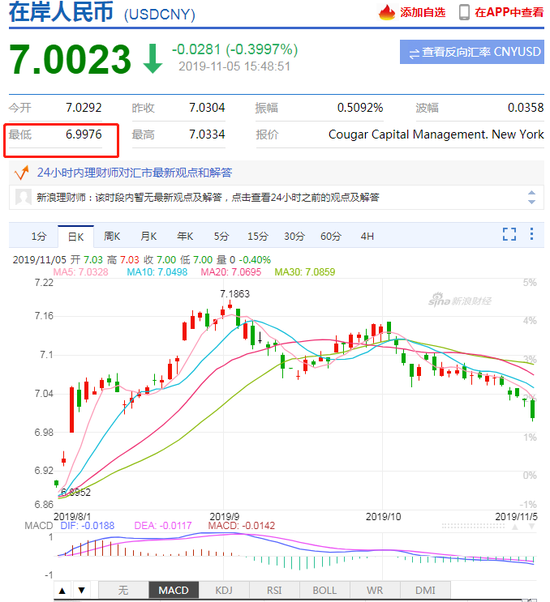Click the MACD: -0.0142 value
Viewport: 550px width, 602px height.
tap(242, 526)
